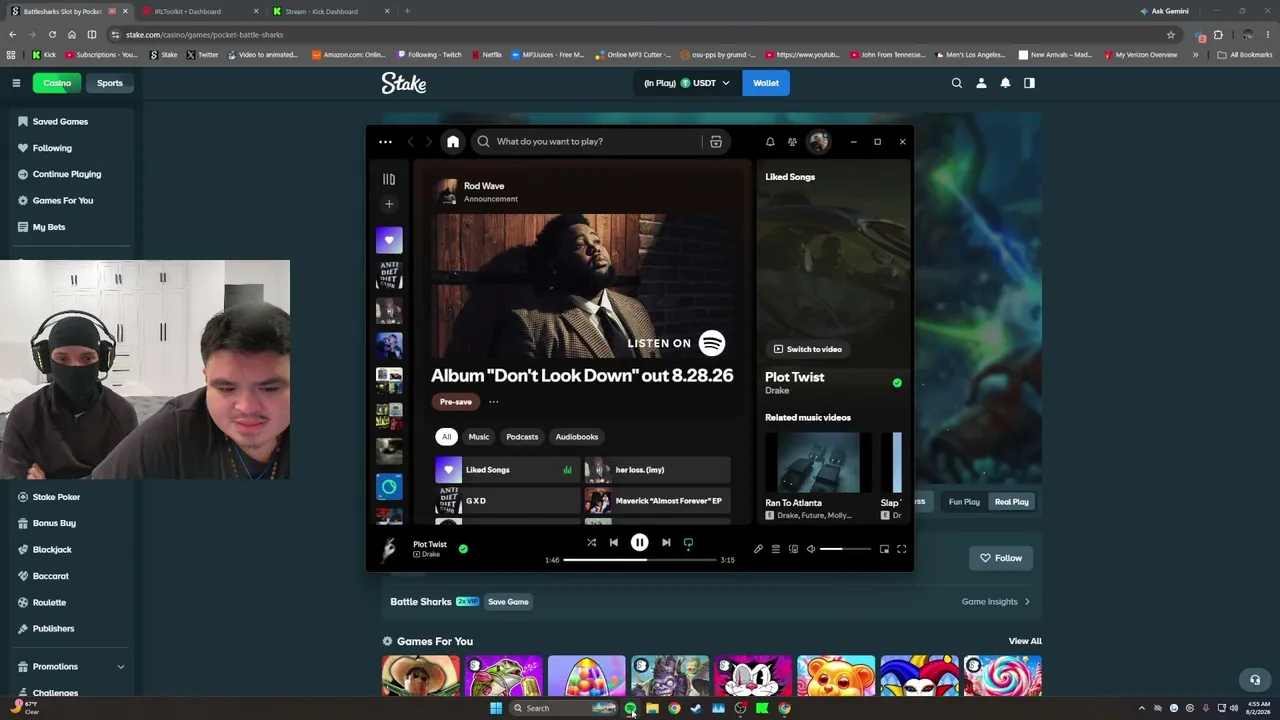Open her loss. (imy) shortcut card

pos(657,470)
